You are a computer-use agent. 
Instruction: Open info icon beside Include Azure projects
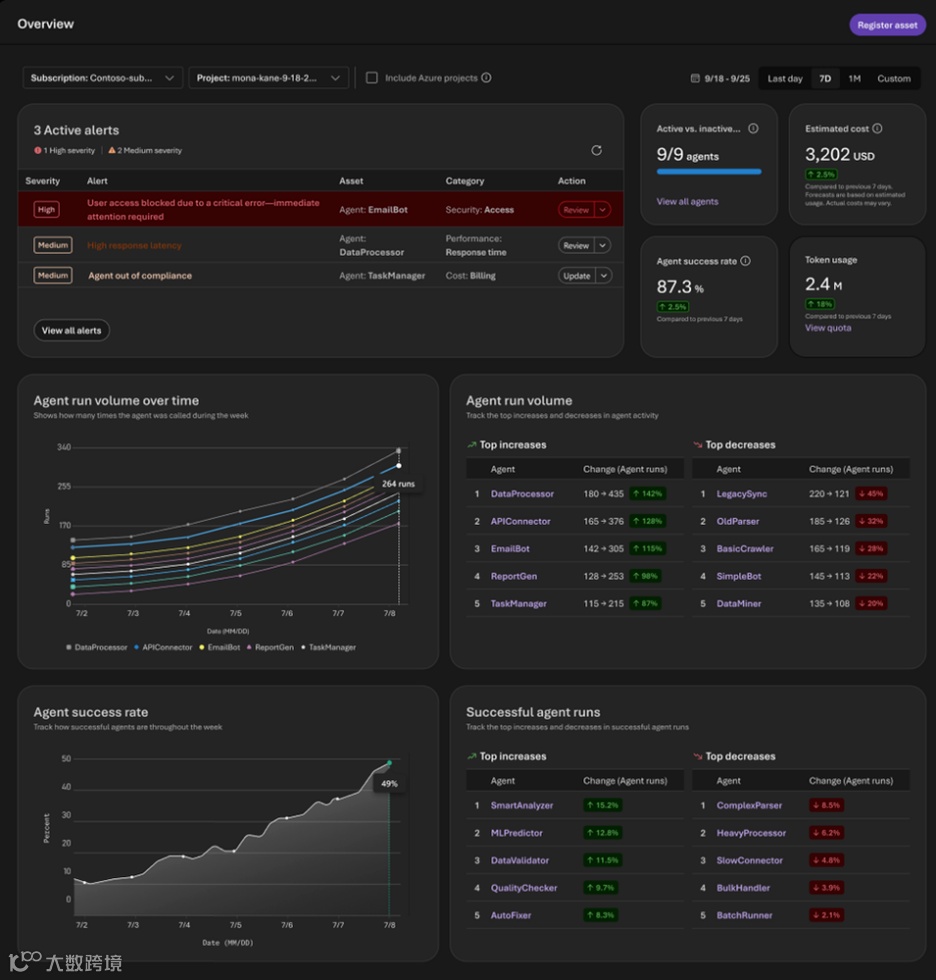(486, 78)
